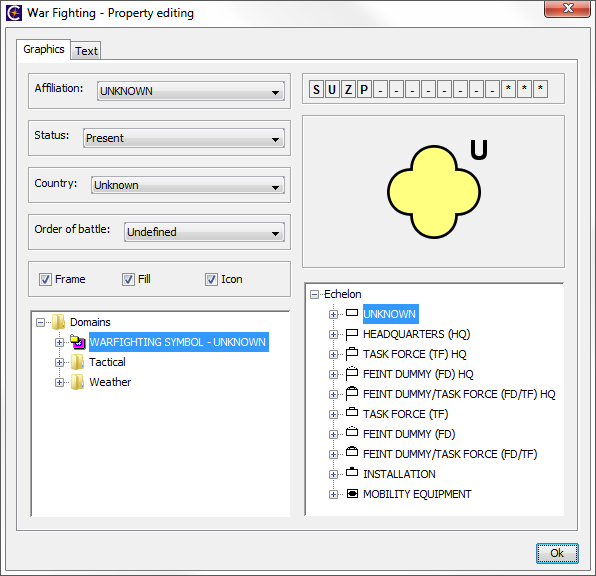The image size is (596, 576).
Task: Collapse the Echelon tree root
Action: (314, 294)
